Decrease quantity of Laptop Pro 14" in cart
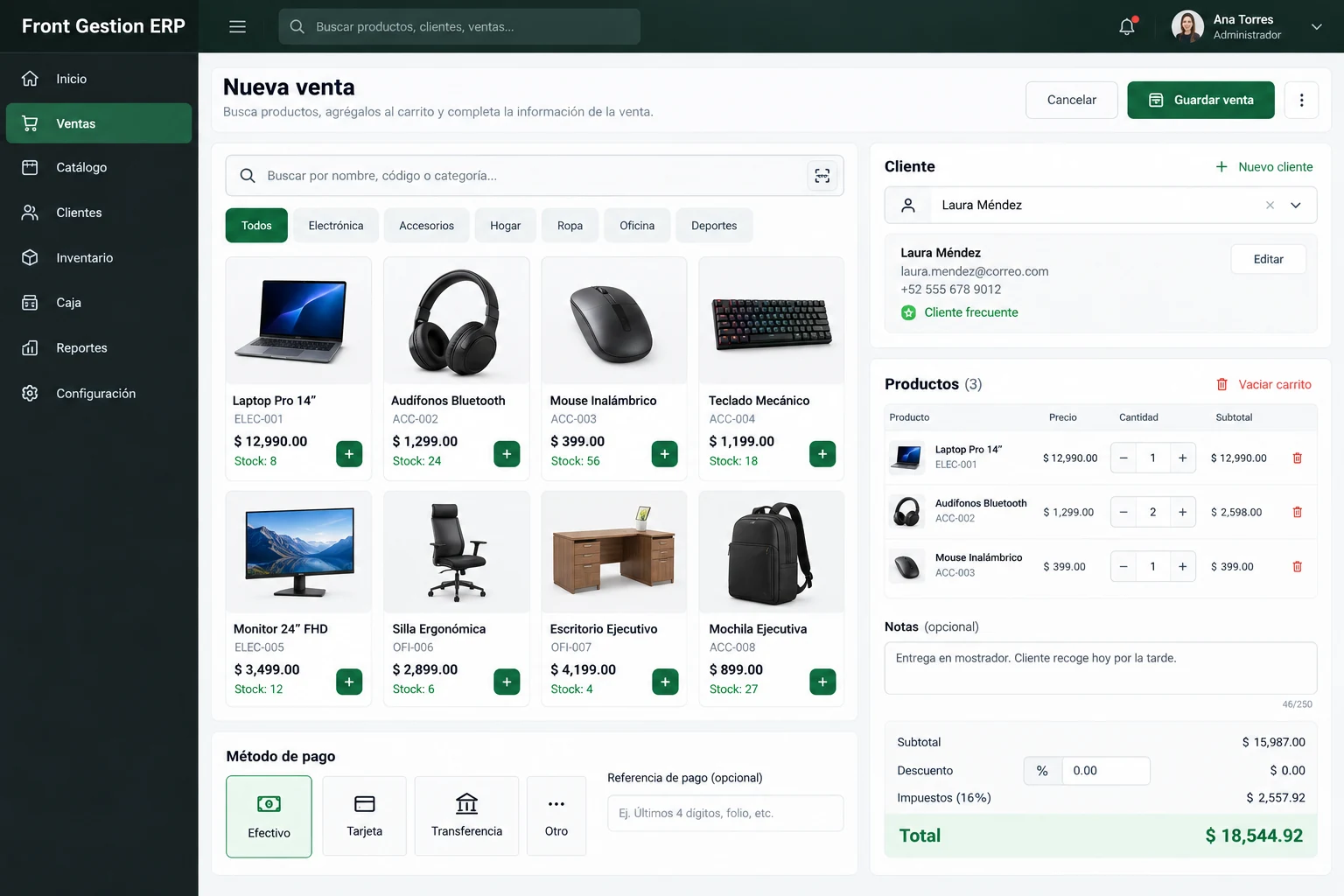The height and width of the screenshot is (896, 1344). click(1123, 458)
